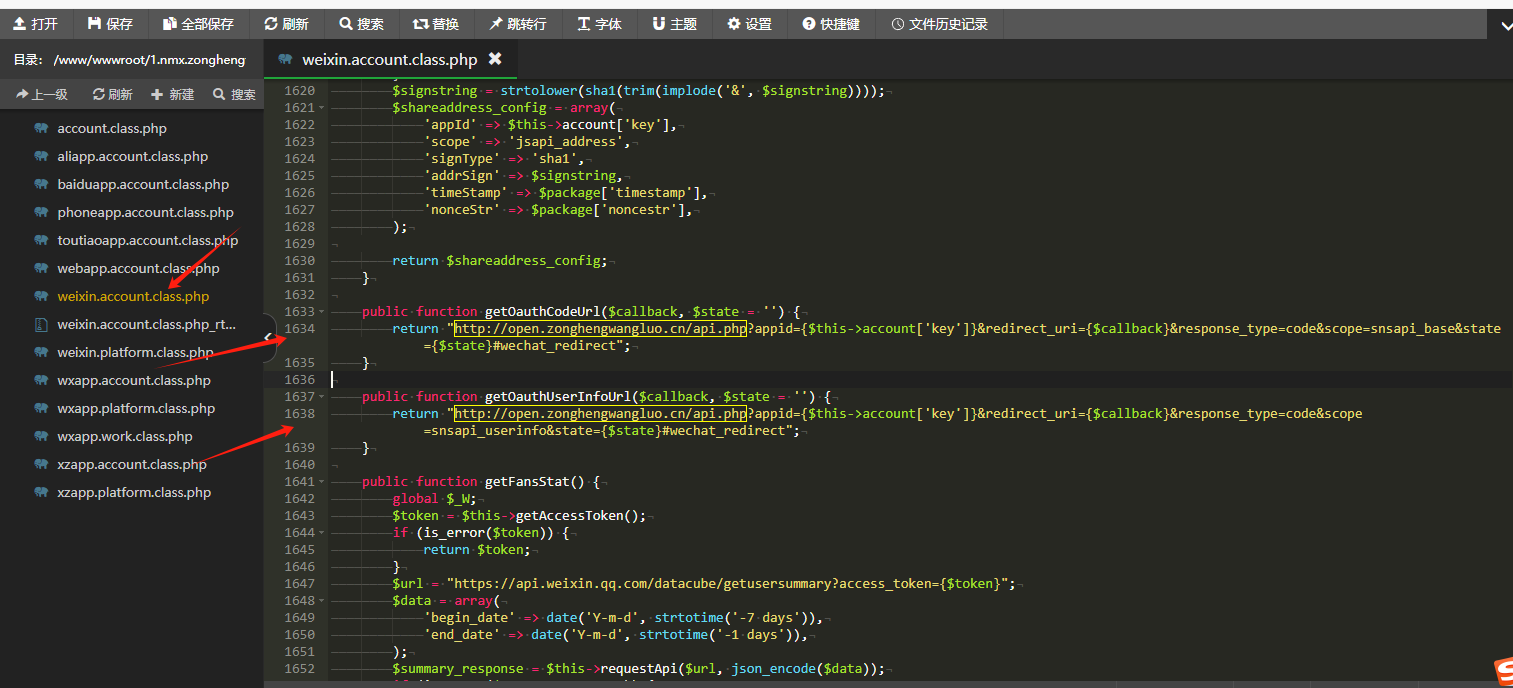This screenshot has height=688, width=1513.
Task: Click the chevron at the toolbar's right end
Action: pos(1507,27)
